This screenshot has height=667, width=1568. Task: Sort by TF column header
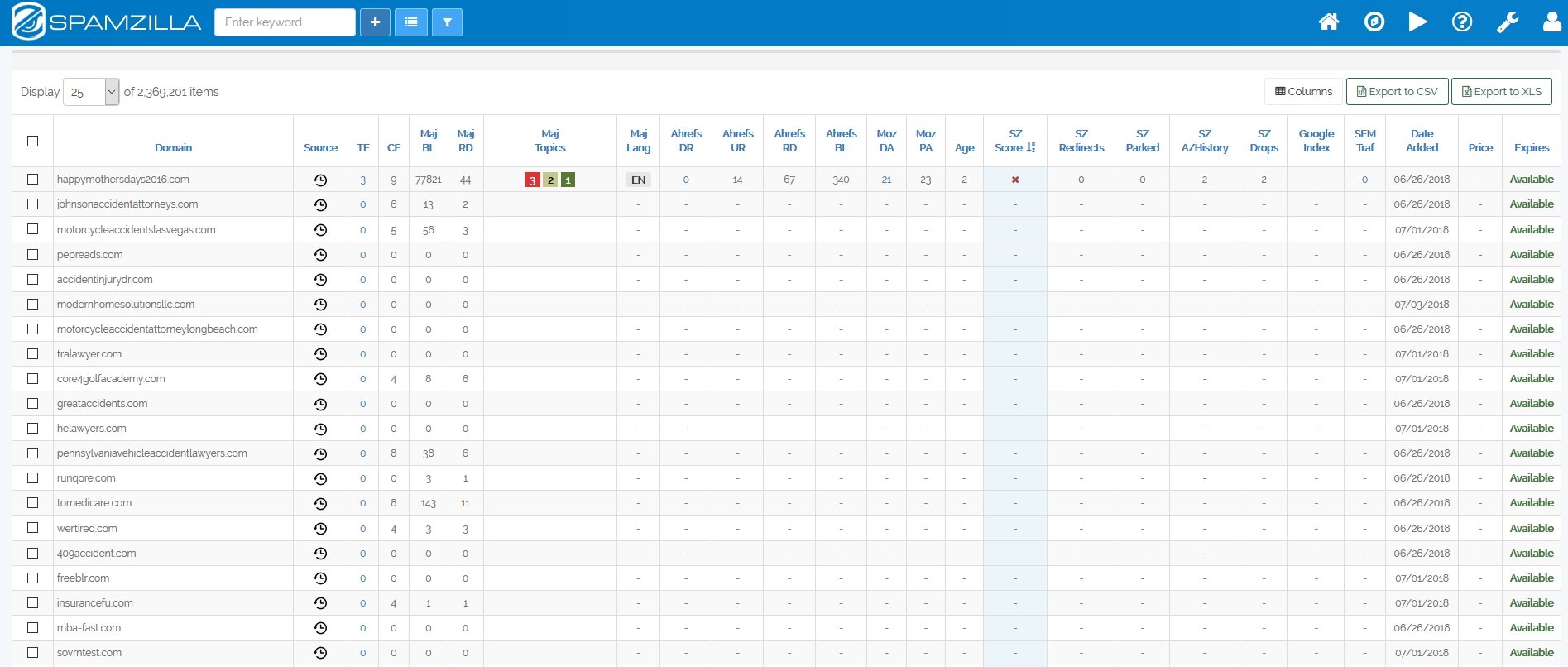[x=362, y=148]
